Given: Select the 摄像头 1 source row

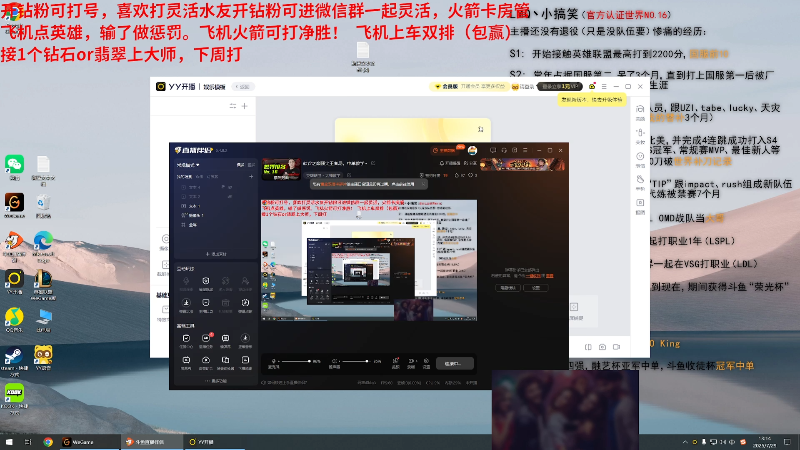Looking at the screenshot, I should click(x=215, y=215).
